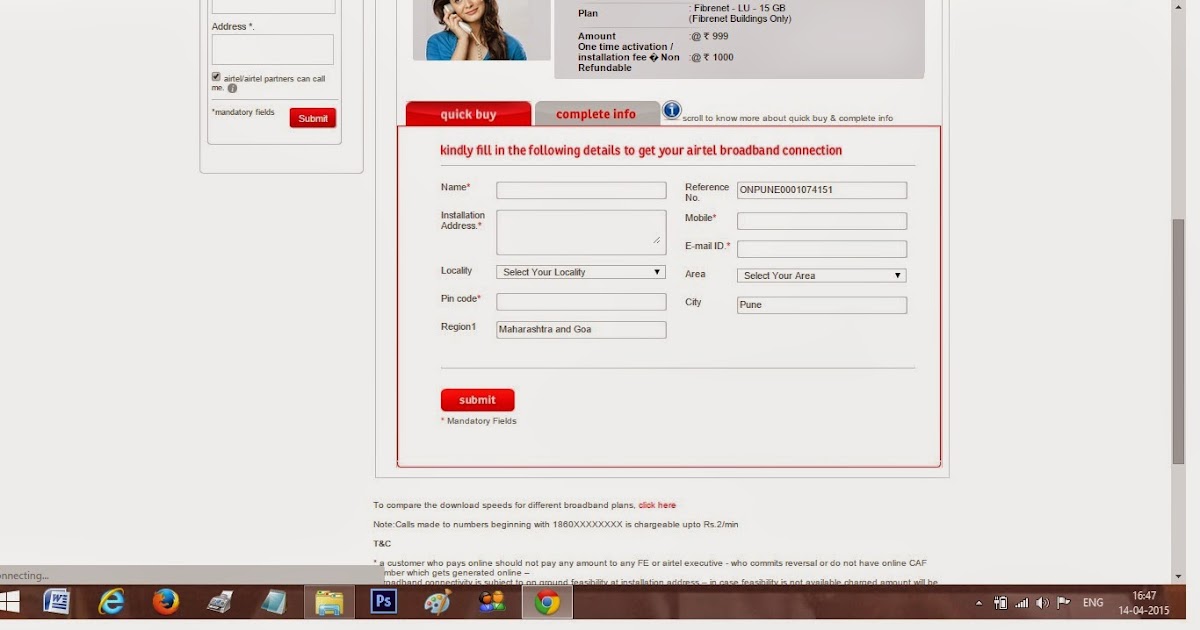
Task: Click the resize grip of Installation Address box
Action: [x=657, y=239]
